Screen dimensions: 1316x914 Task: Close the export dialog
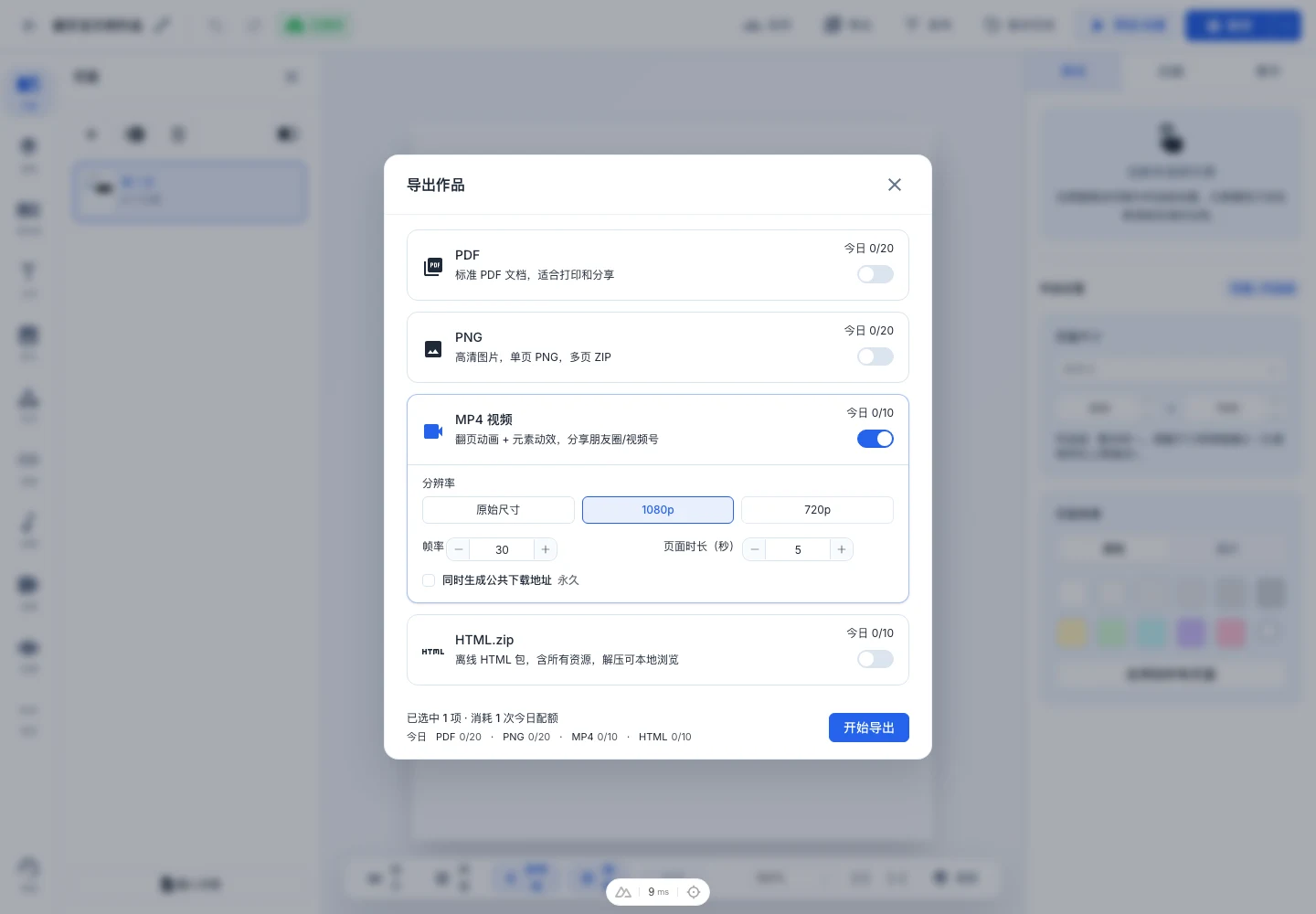click(895, 185)
